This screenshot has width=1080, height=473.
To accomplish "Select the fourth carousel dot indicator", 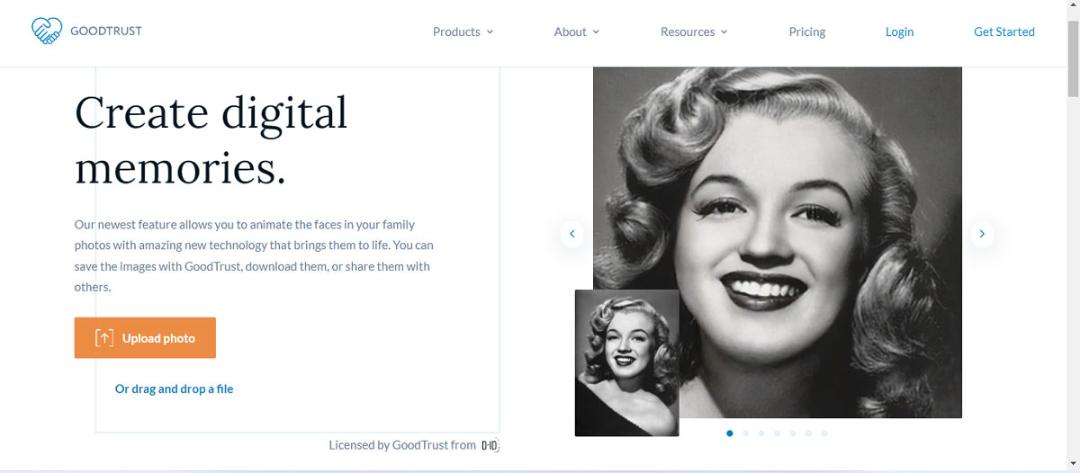I will pos(777,433).
